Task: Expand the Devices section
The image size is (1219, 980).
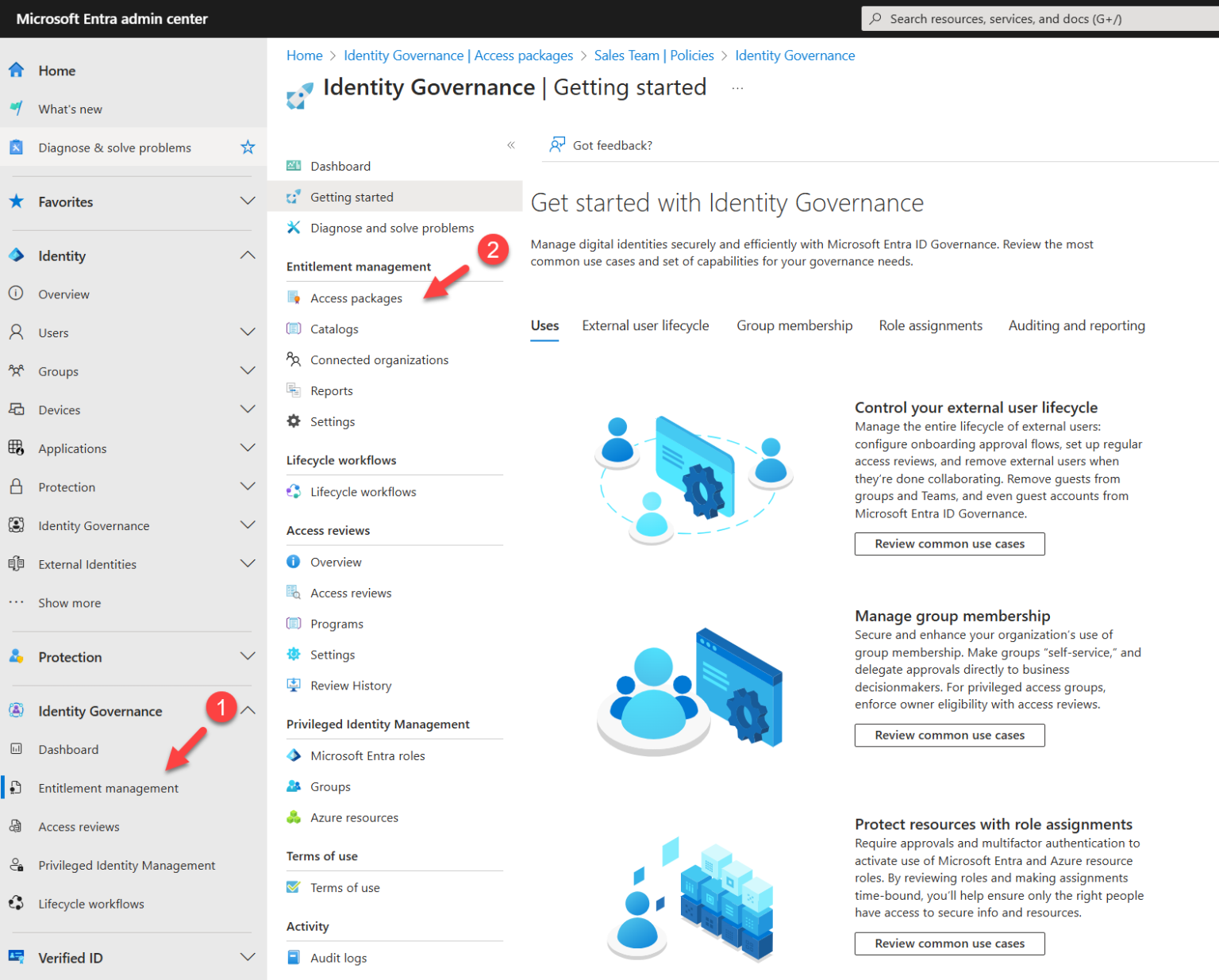Action: [x=248, y=409]
